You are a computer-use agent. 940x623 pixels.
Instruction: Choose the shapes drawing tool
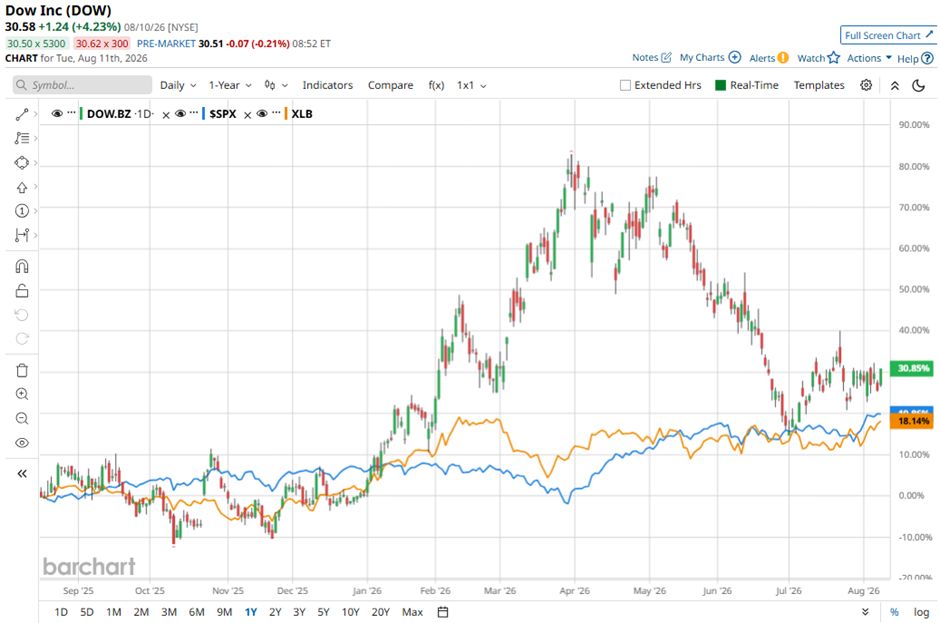click(x=22, y=162)
